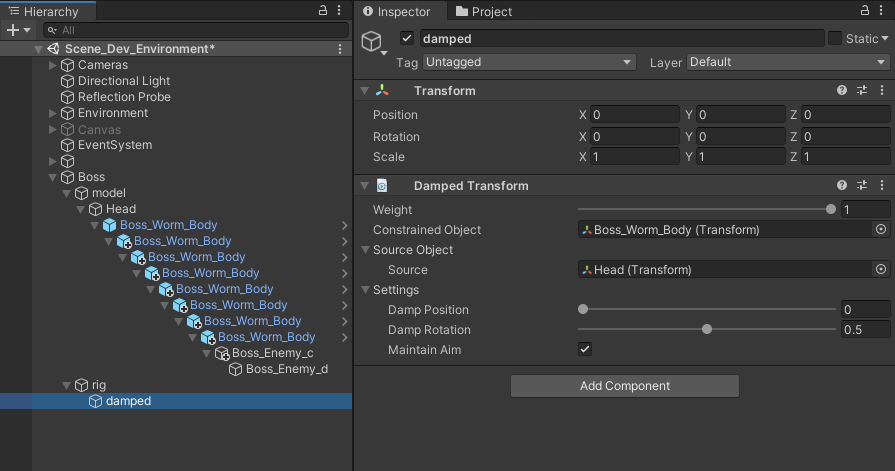Screen dimensions: 895x471
Task: Open object picker for Source field
Action: [881, 270]
